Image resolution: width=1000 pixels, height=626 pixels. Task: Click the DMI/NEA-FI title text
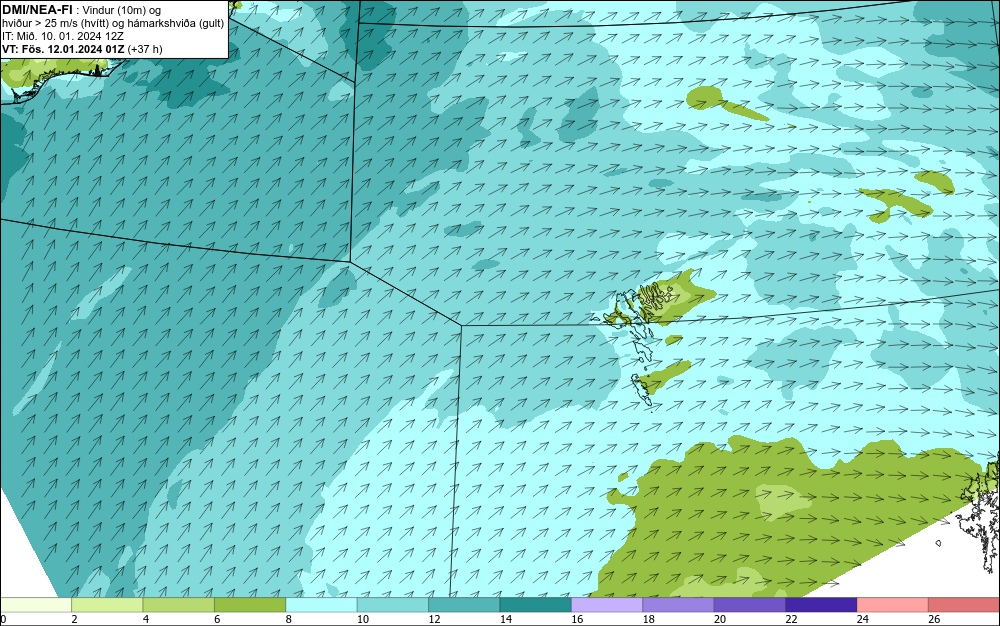click(x=37, y=10)
